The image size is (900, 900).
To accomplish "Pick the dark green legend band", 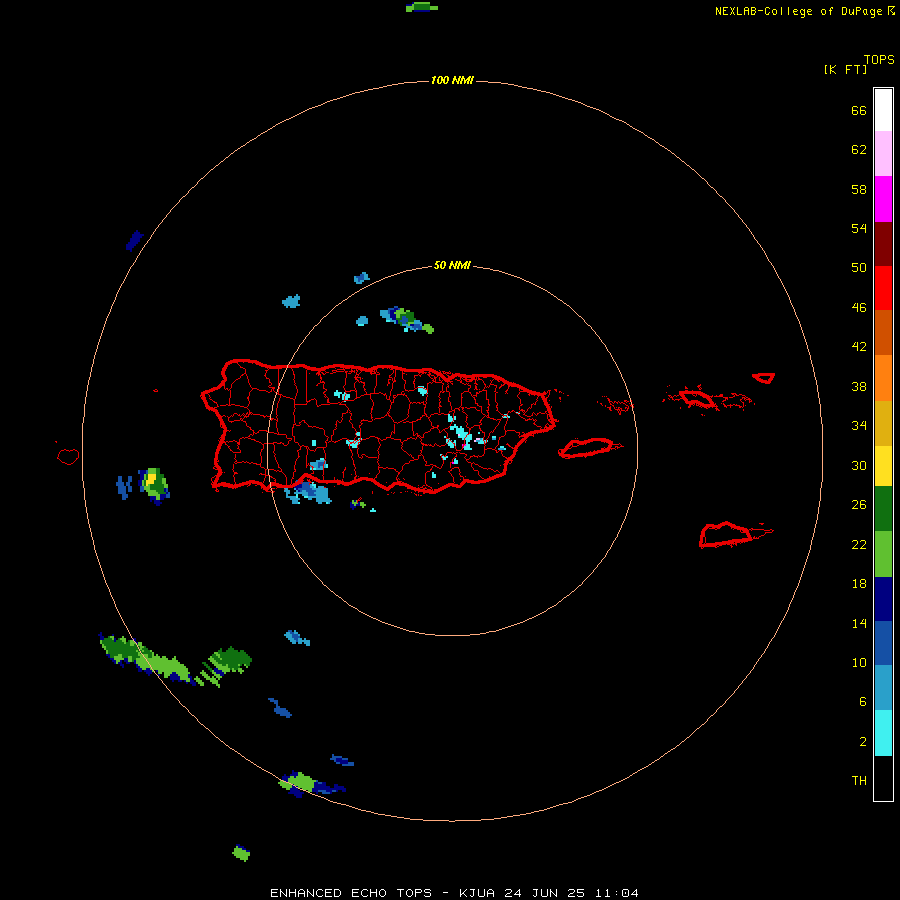I will coord(883,509).
